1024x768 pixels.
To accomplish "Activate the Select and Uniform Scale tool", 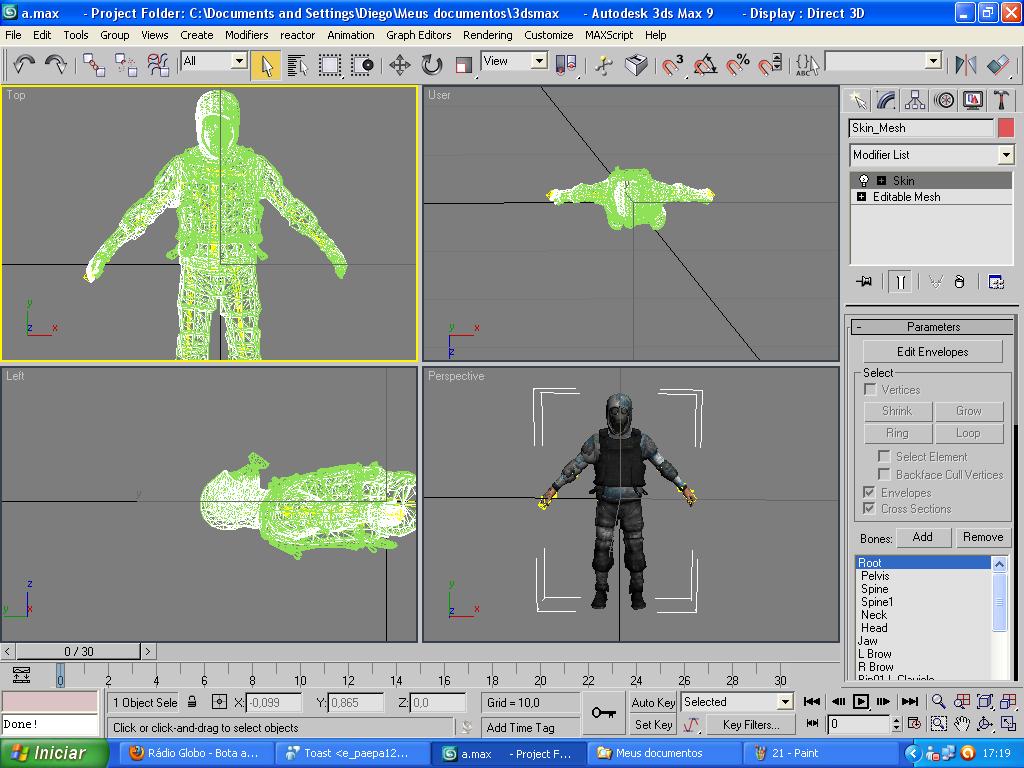I will pyautogui.click(x=463, y=65).
